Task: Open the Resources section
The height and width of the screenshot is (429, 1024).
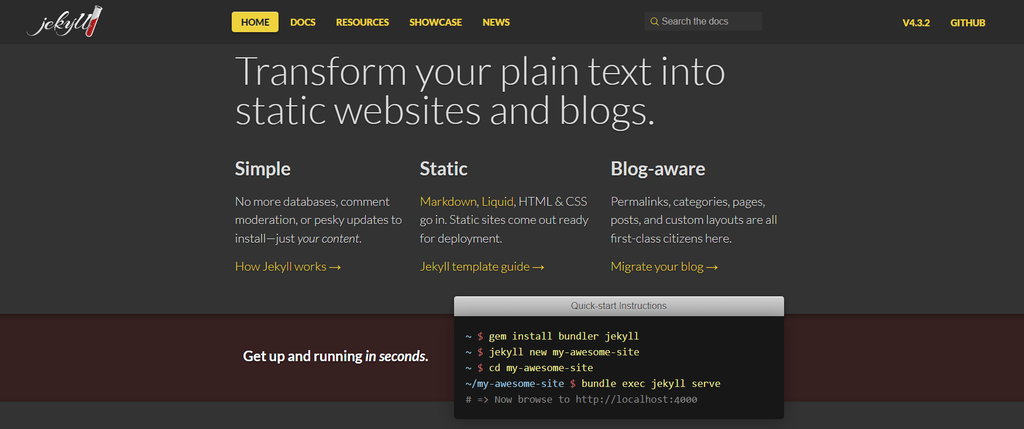Action: (362, 22)
